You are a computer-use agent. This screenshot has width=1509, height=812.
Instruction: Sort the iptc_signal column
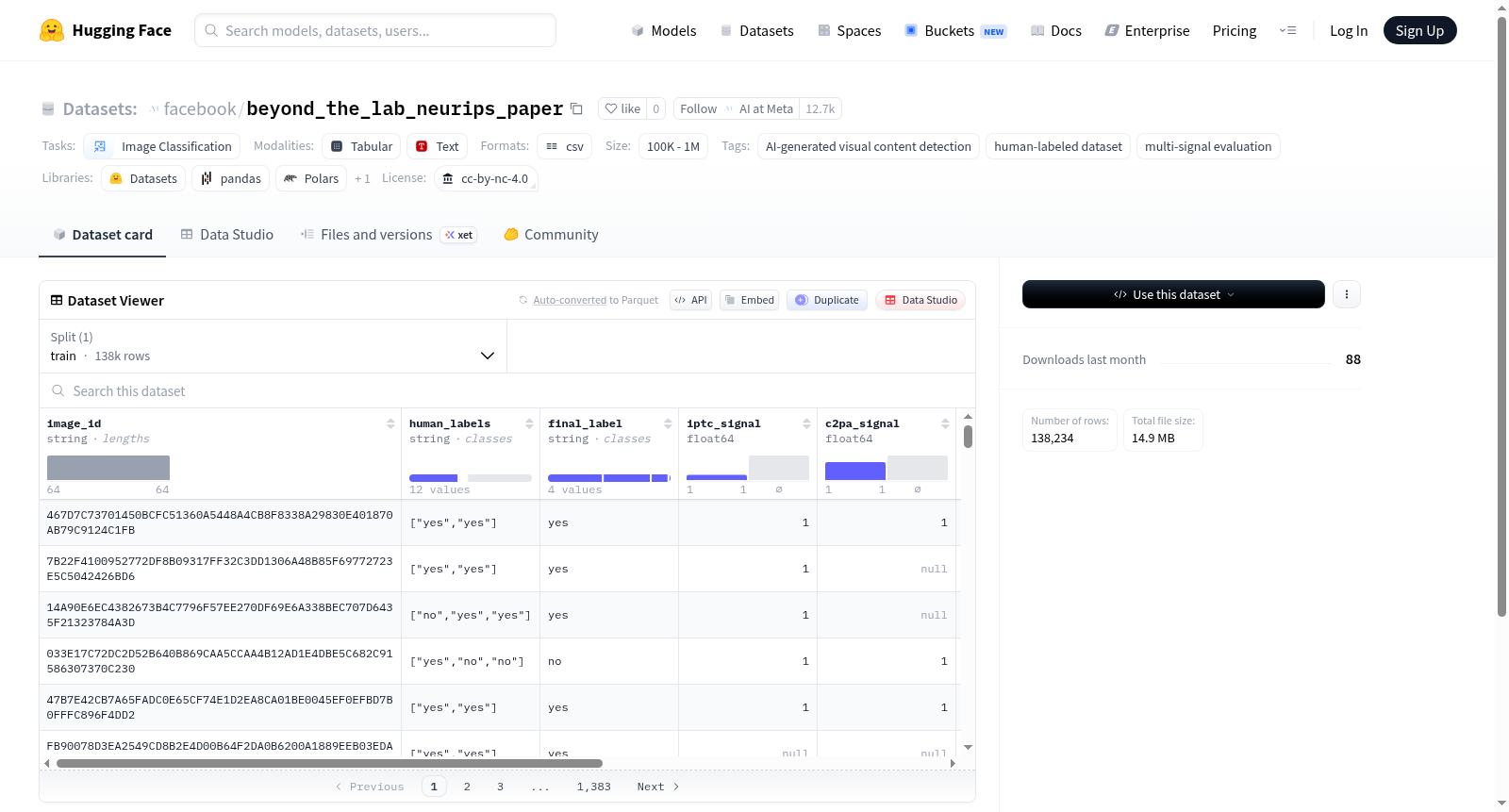click(806, 423)
